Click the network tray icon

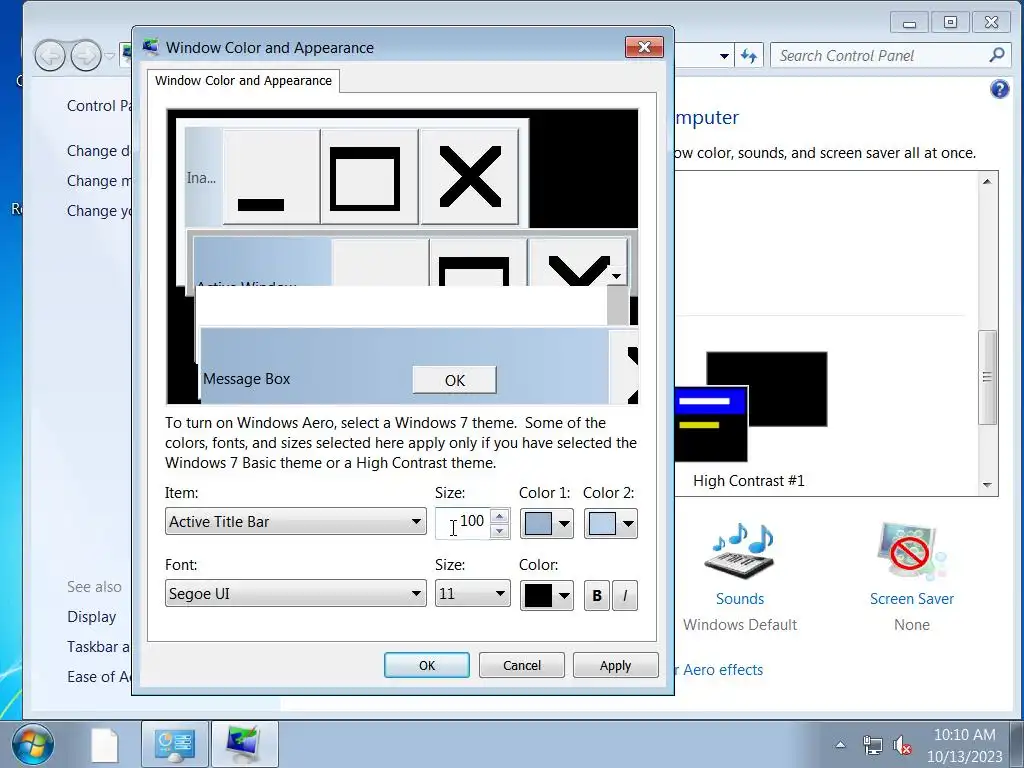[872, 745]
